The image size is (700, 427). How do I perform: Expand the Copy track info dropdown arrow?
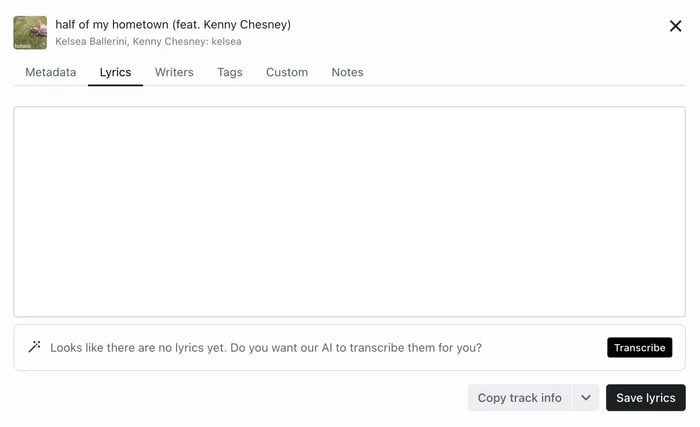pyautogui.click(x=588, y=397)
